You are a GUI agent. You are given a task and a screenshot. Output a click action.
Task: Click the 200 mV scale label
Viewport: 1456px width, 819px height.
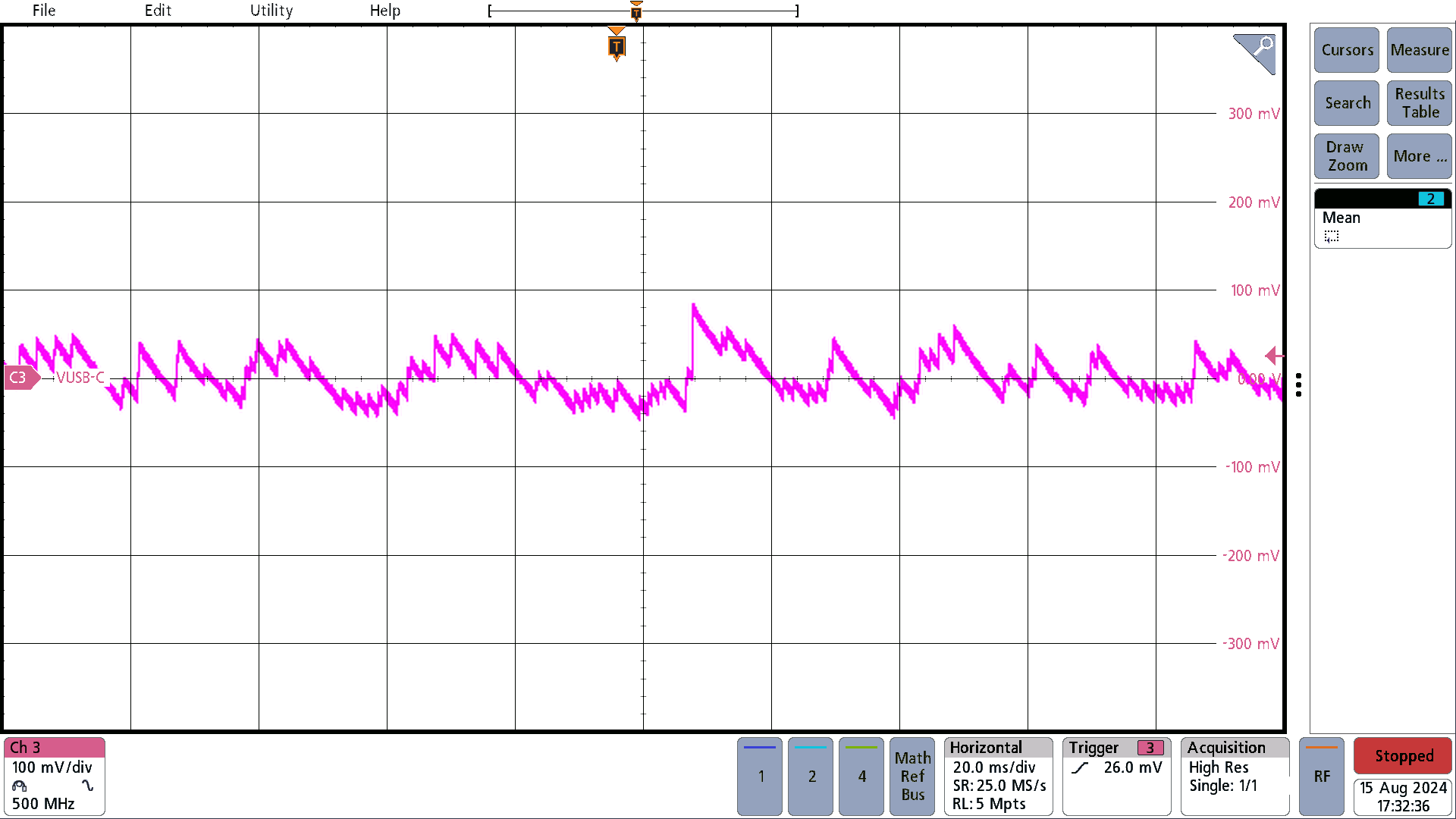[x=1254, y=202]
